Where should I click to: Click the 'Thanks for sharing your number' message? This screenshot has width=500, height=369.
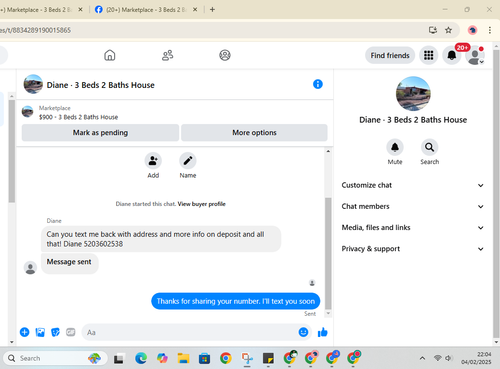(236, 301)
